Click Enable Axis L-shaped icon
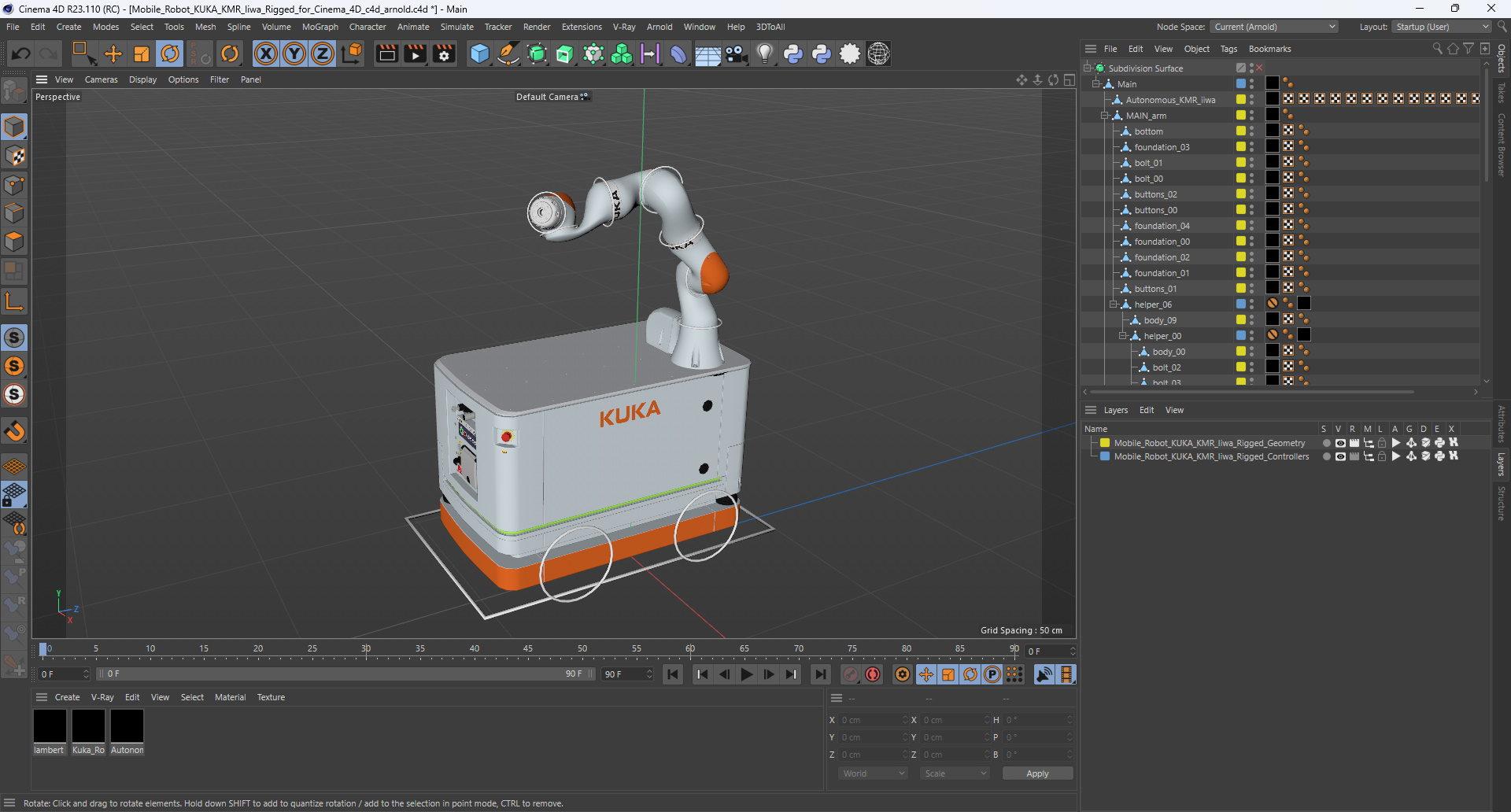This screenshot has height=812, width=1511. pos(14,301)
